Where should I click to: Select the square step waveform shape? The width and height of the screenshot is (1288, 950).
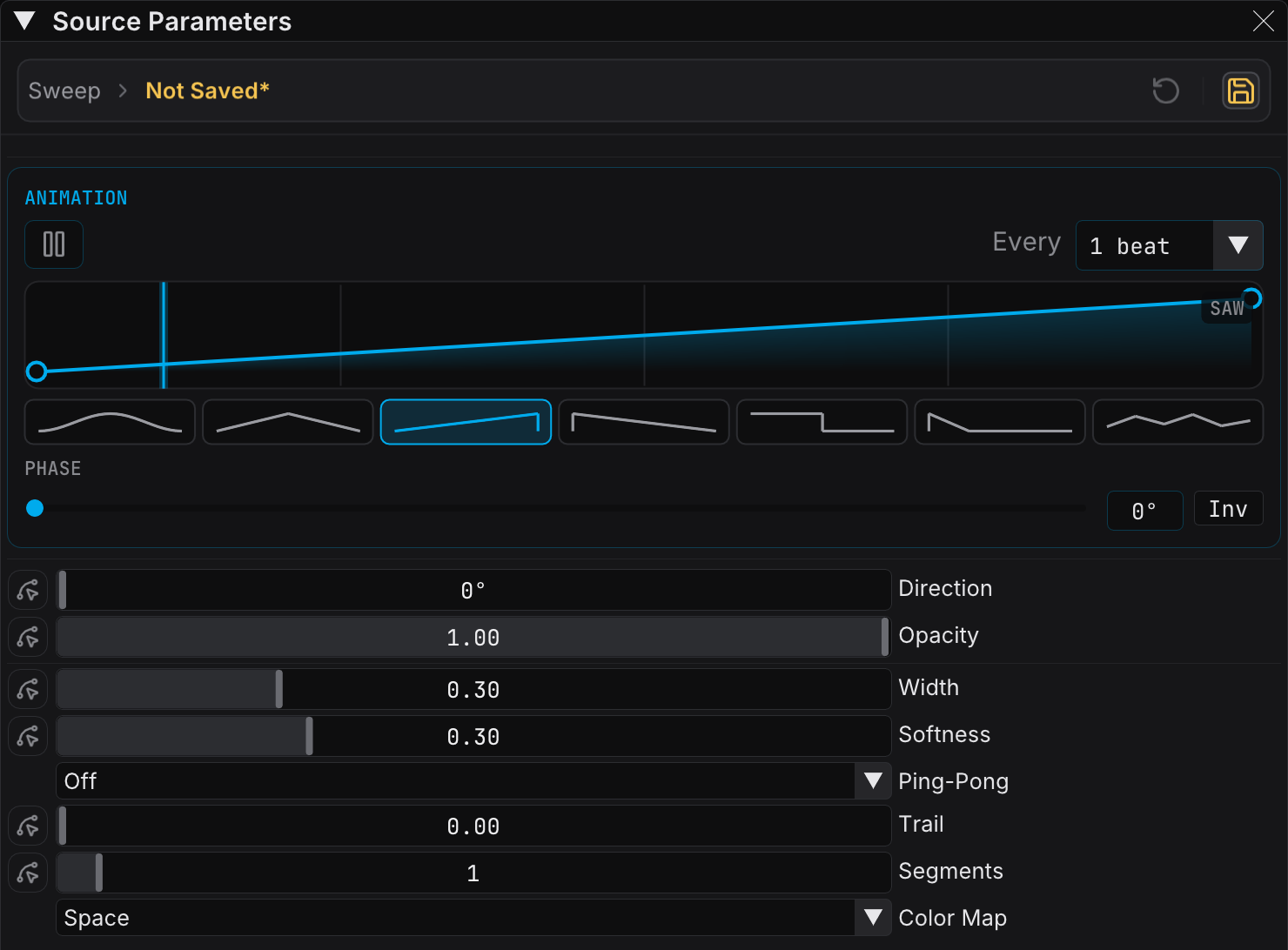(x=822, y=422)
